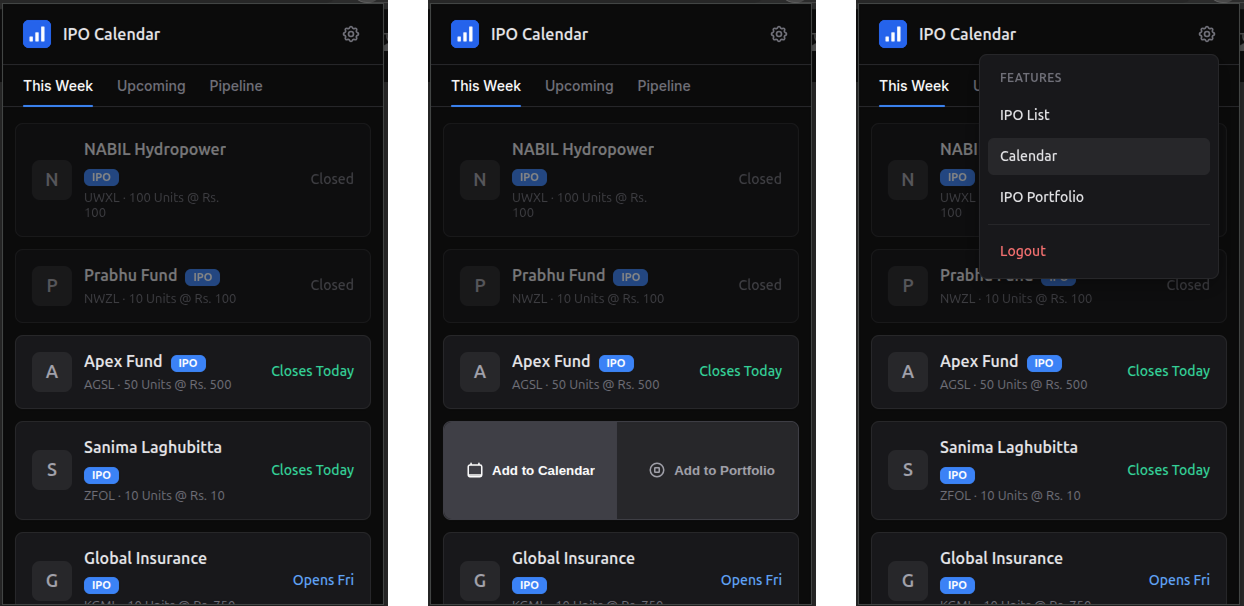Image resolution: width=1244 pixels, height=606 pixels.
Task: Switch to the Upcoming tab
Action: click(151, 86)
